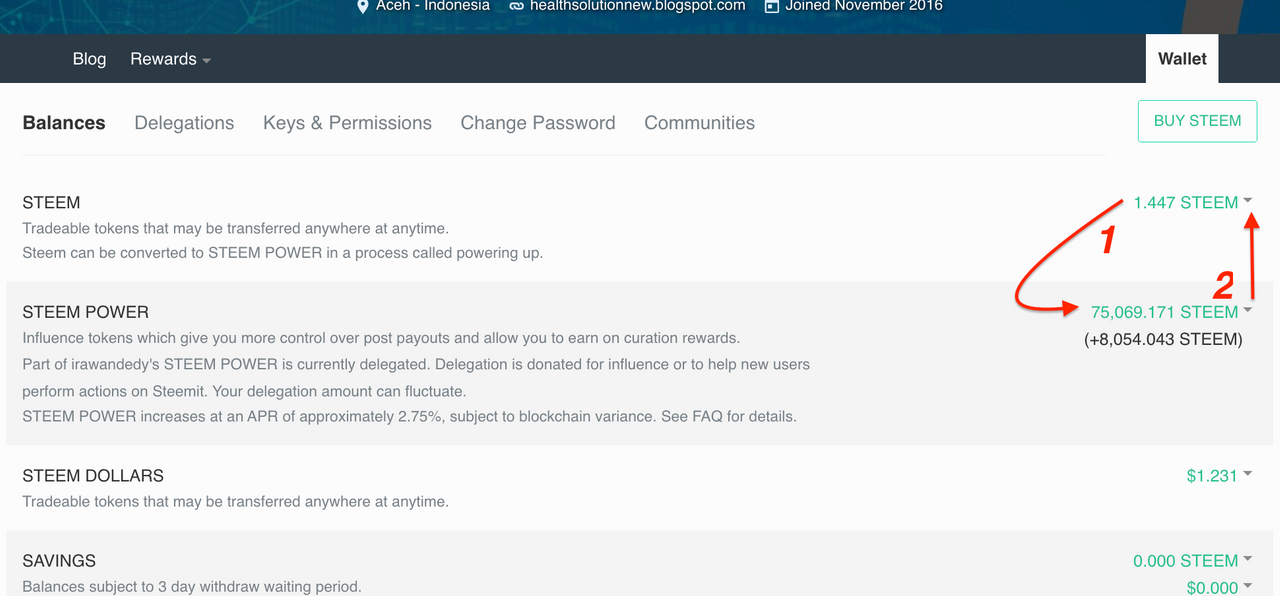Open the Communities tab
The height and width of the screenshot is (596, 1280).
(x=699, y=123)
